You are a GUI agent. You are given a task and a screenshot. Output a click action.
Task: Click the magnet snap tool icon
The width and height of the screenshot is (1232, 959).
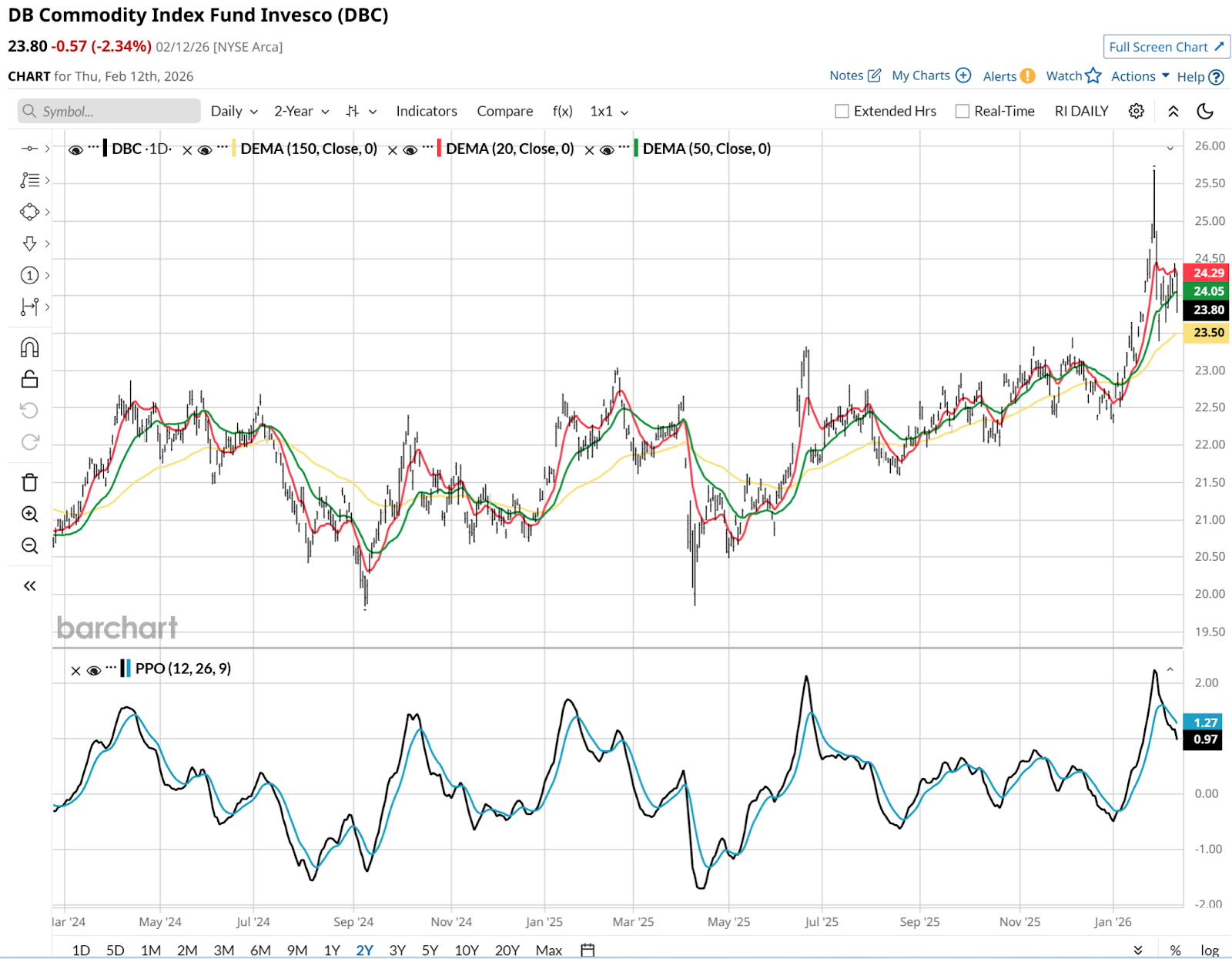[x=29, y=347]
